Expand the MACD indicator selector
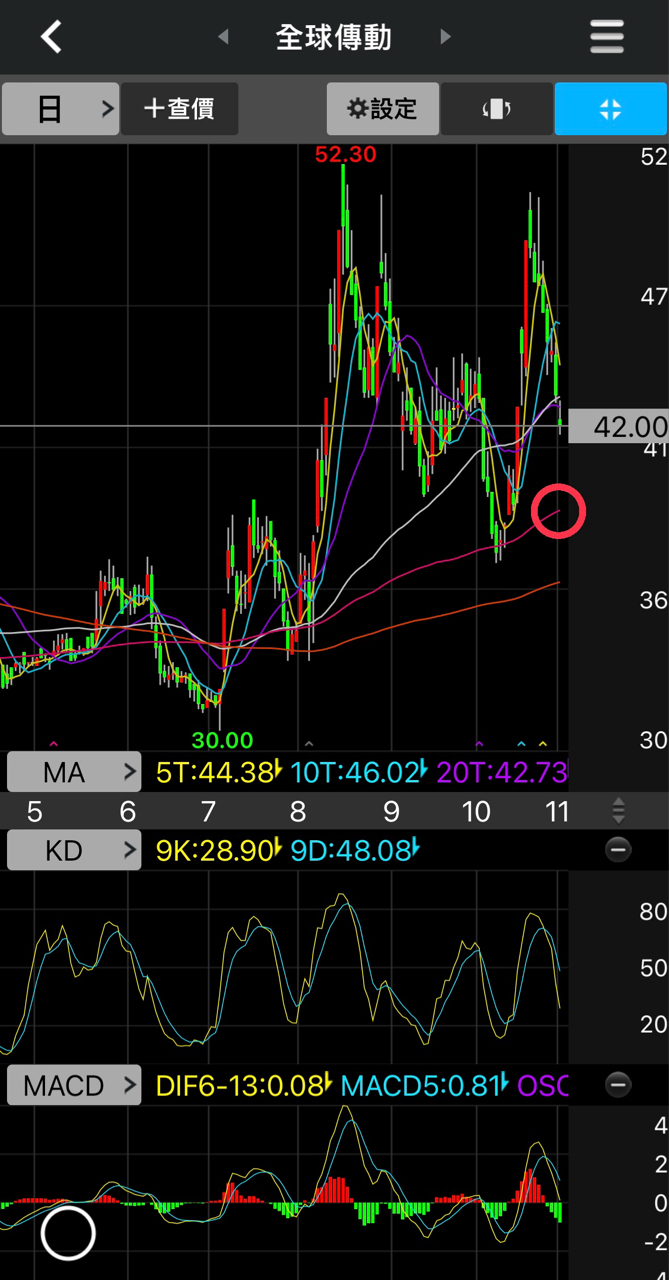 pyautogui.click(x=74, y=1085)
